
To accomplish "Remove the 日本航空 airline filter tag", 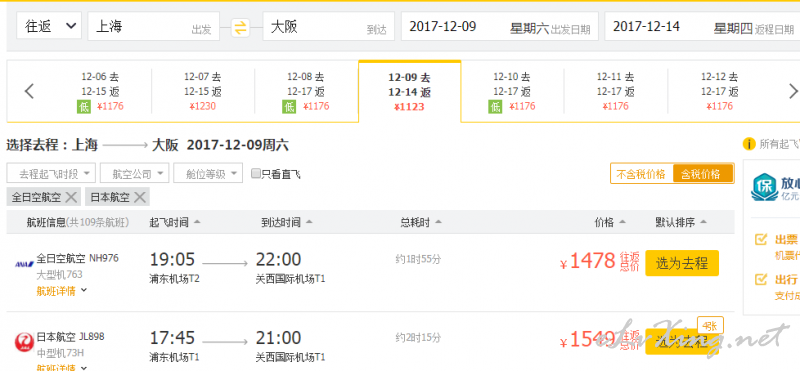I will [140, 197].
